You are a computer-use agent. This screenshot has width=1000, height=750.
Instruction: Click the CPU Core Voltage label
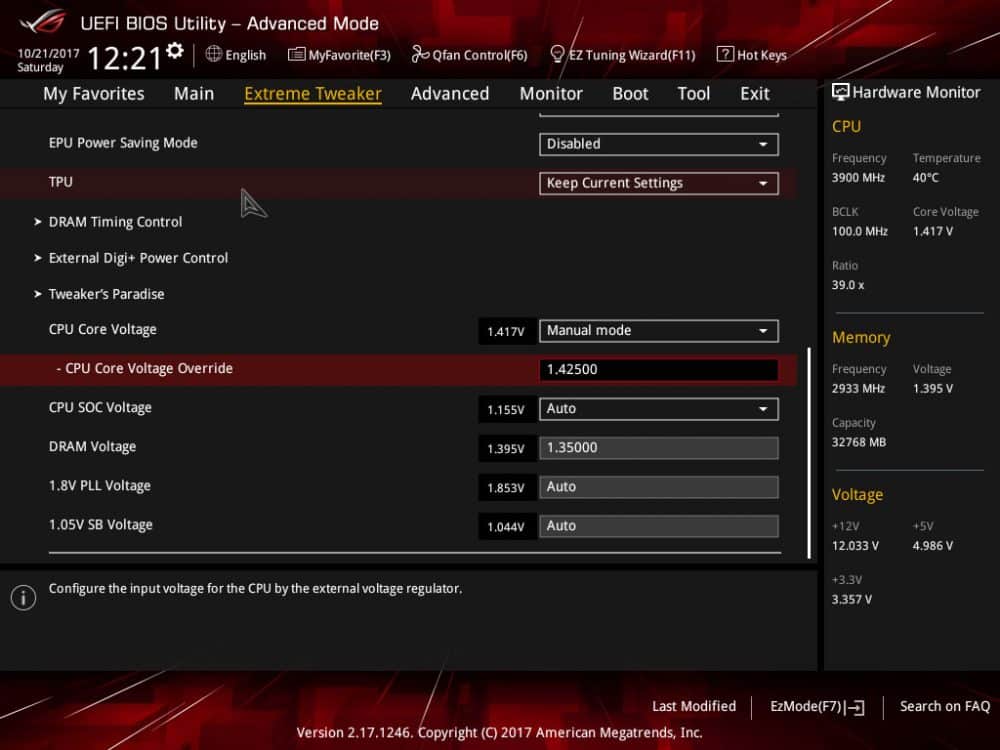pyautogui.click(x=103, y=330)
